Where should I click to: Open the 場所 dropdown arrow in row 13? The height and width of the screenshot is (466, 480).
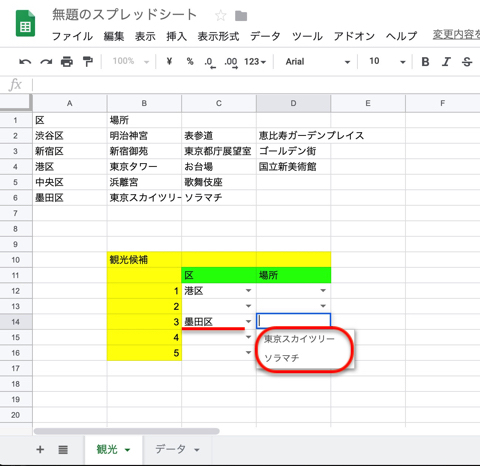323,306
